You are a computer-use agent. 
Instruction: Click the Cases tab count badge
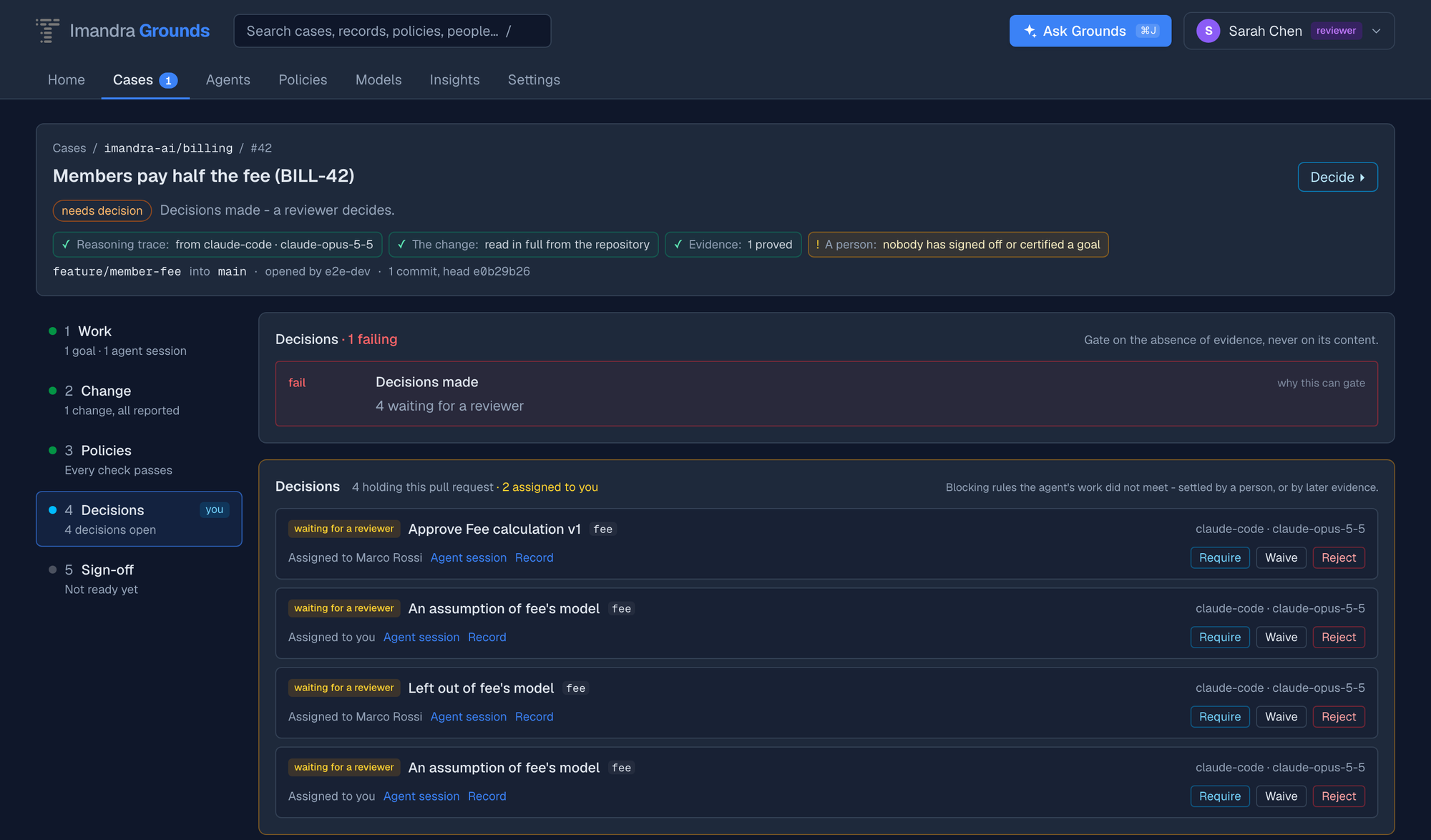pyautogui.click(x=168, y=80)
